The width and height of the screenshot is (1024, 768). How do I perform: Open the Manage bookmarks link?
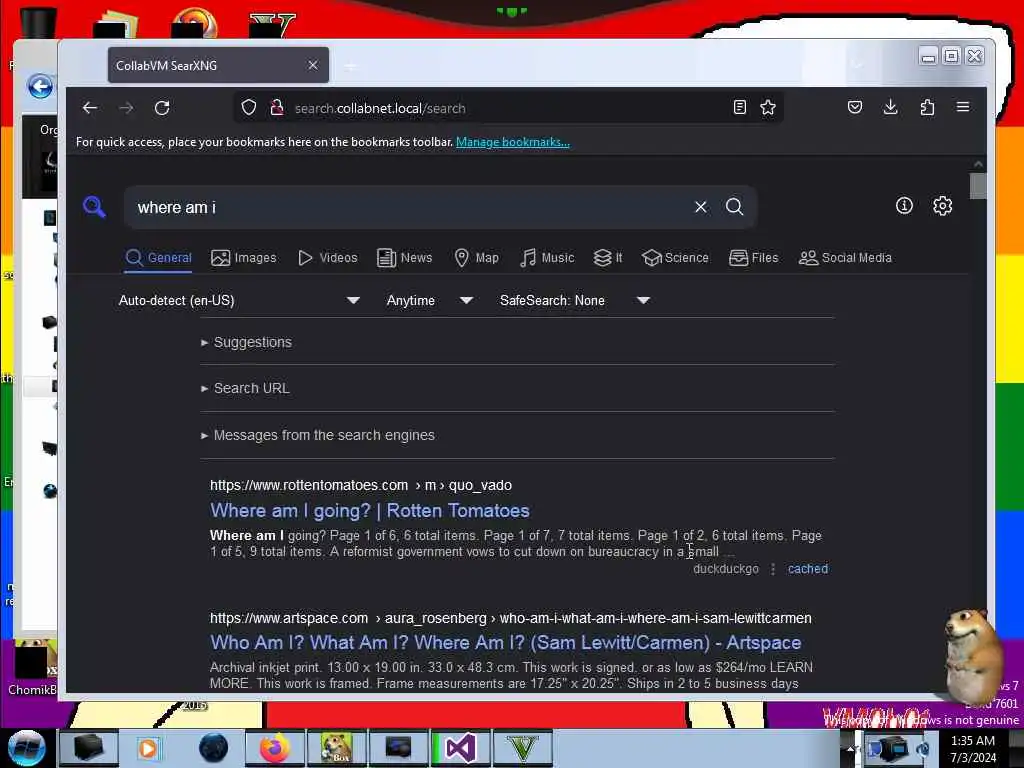pyautogui.click(x=513, y=142)
